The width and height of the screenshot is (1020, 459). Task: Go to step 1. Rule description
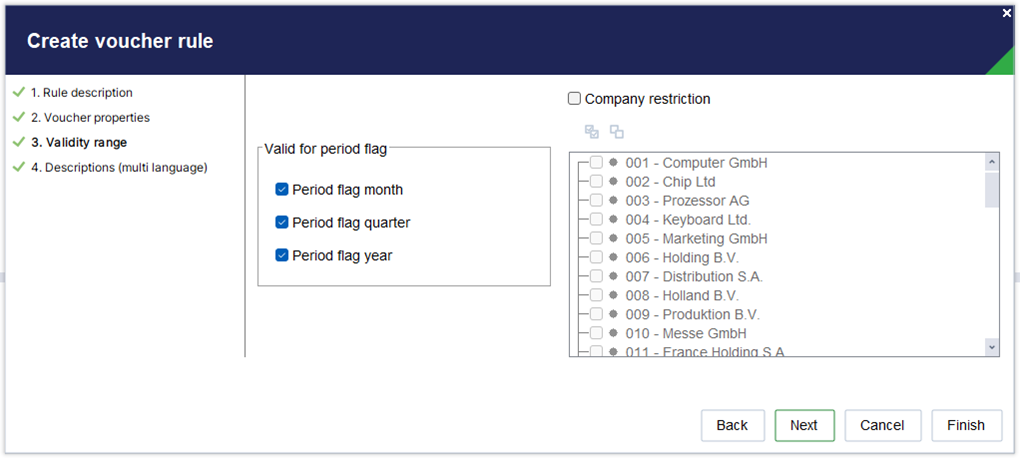[81, 92]
